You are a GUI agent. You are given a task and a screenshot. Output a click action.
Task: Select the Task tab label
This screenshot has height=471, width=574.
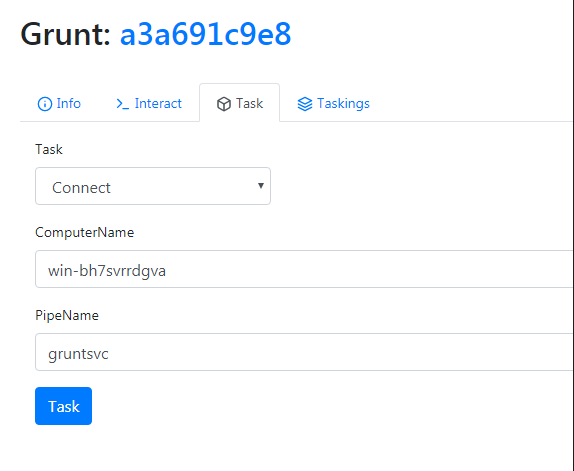(249, 104)
